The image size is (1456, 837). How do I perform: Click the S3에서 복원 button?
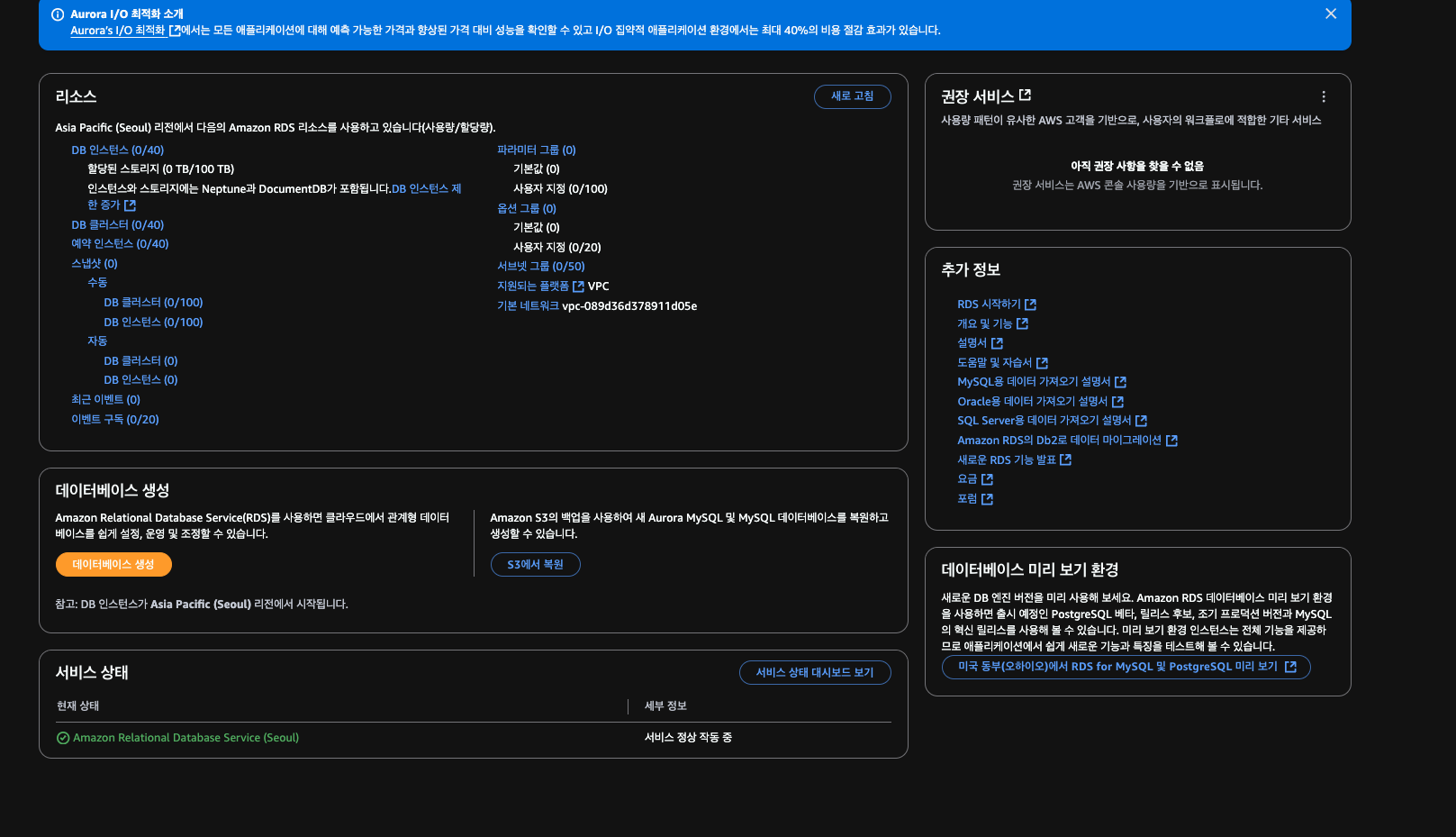pos(535,564)
